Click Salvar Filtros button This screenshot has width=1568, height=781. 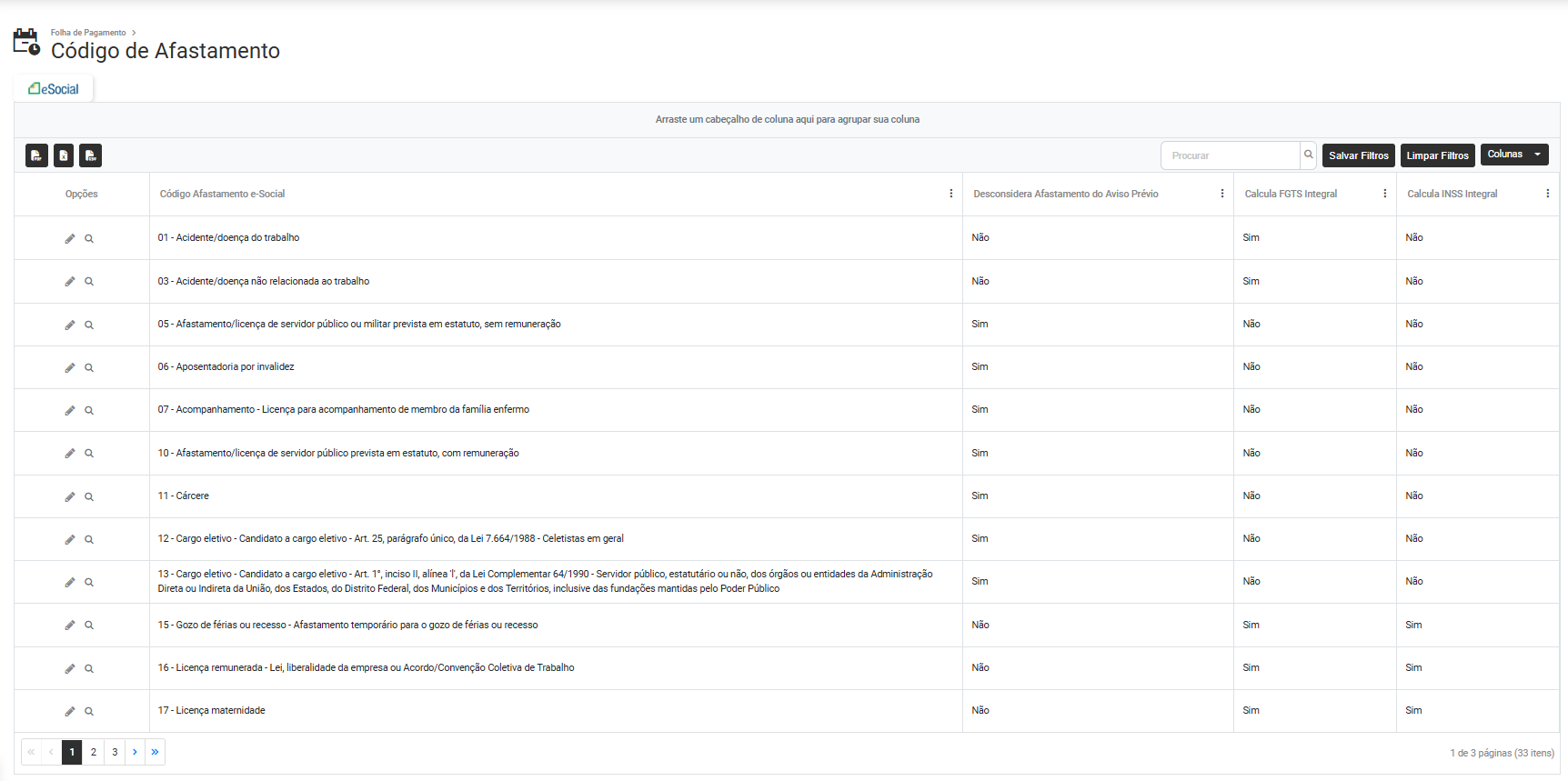pyautogui.click(x=1358, y=155)
